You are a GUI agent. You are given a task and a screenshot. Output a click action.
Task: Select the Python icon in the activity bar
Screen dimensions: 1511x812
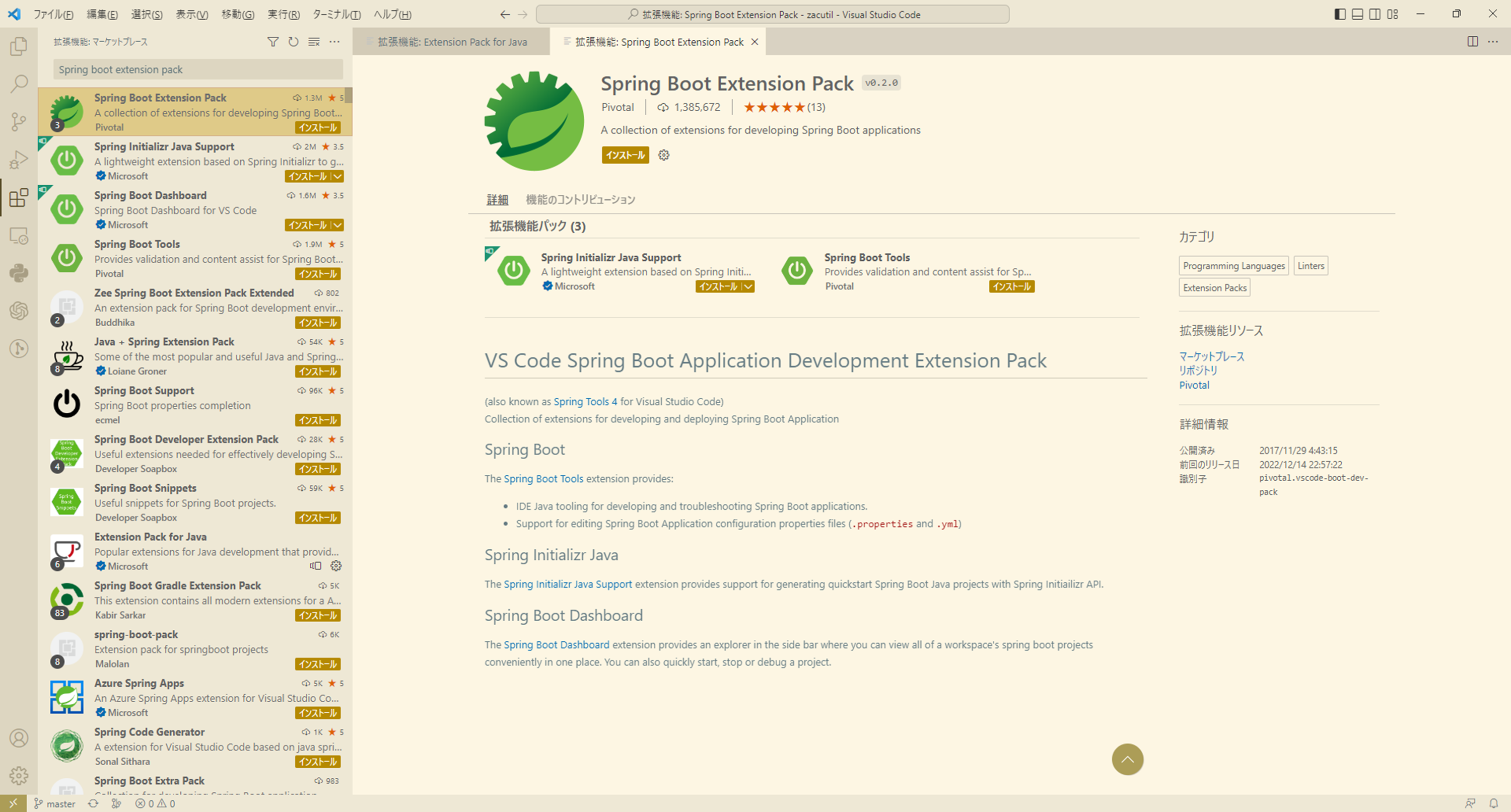18,273
